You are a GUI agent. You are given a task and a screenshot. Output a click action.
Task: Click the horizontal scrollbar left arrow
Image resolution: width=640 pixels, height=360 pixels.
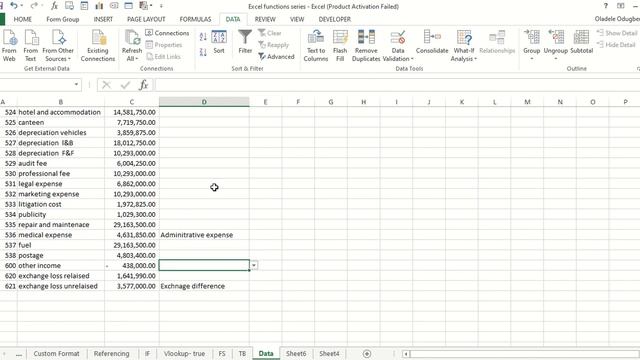406,354
